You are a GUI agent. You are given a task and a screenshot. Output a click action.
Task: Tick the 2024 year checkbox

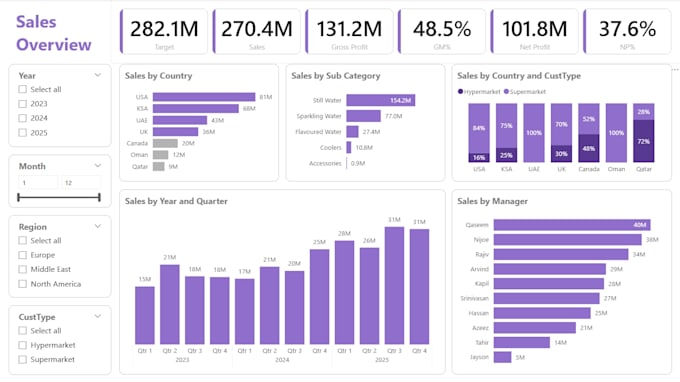pyautogui.click(x=23, y=118)
